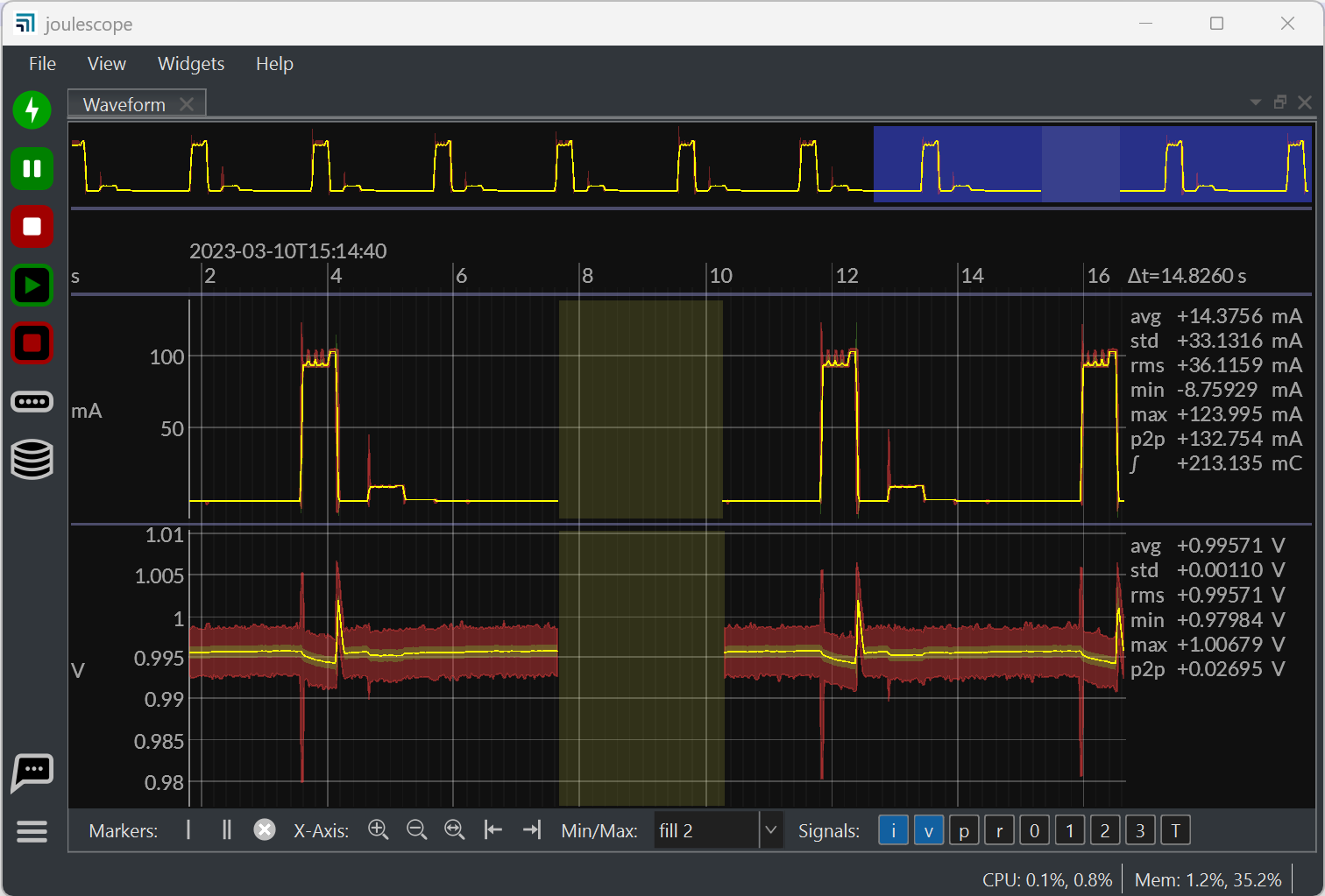Open the Widgets menu
The width and height of the screenshot is (1325, 896).
191,63
